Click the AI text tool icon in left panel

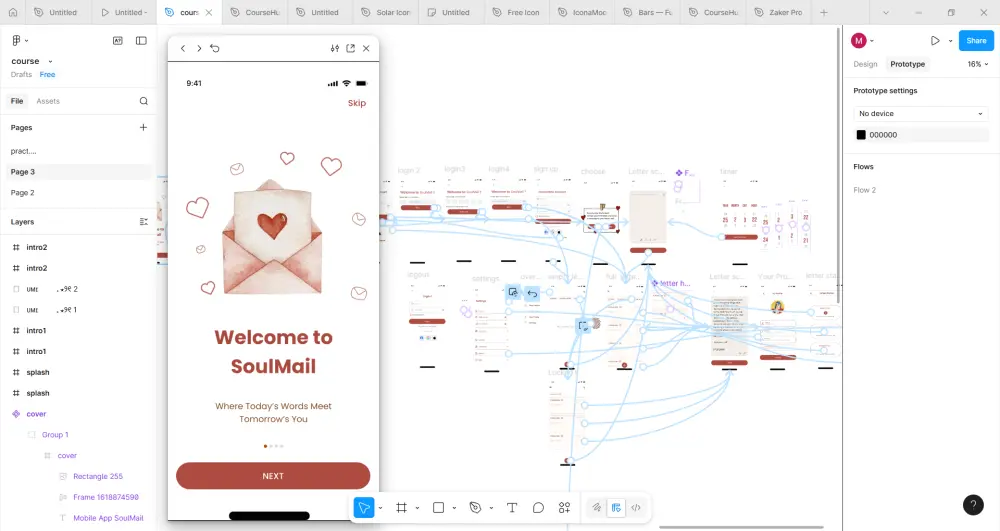tap(118, 41)
